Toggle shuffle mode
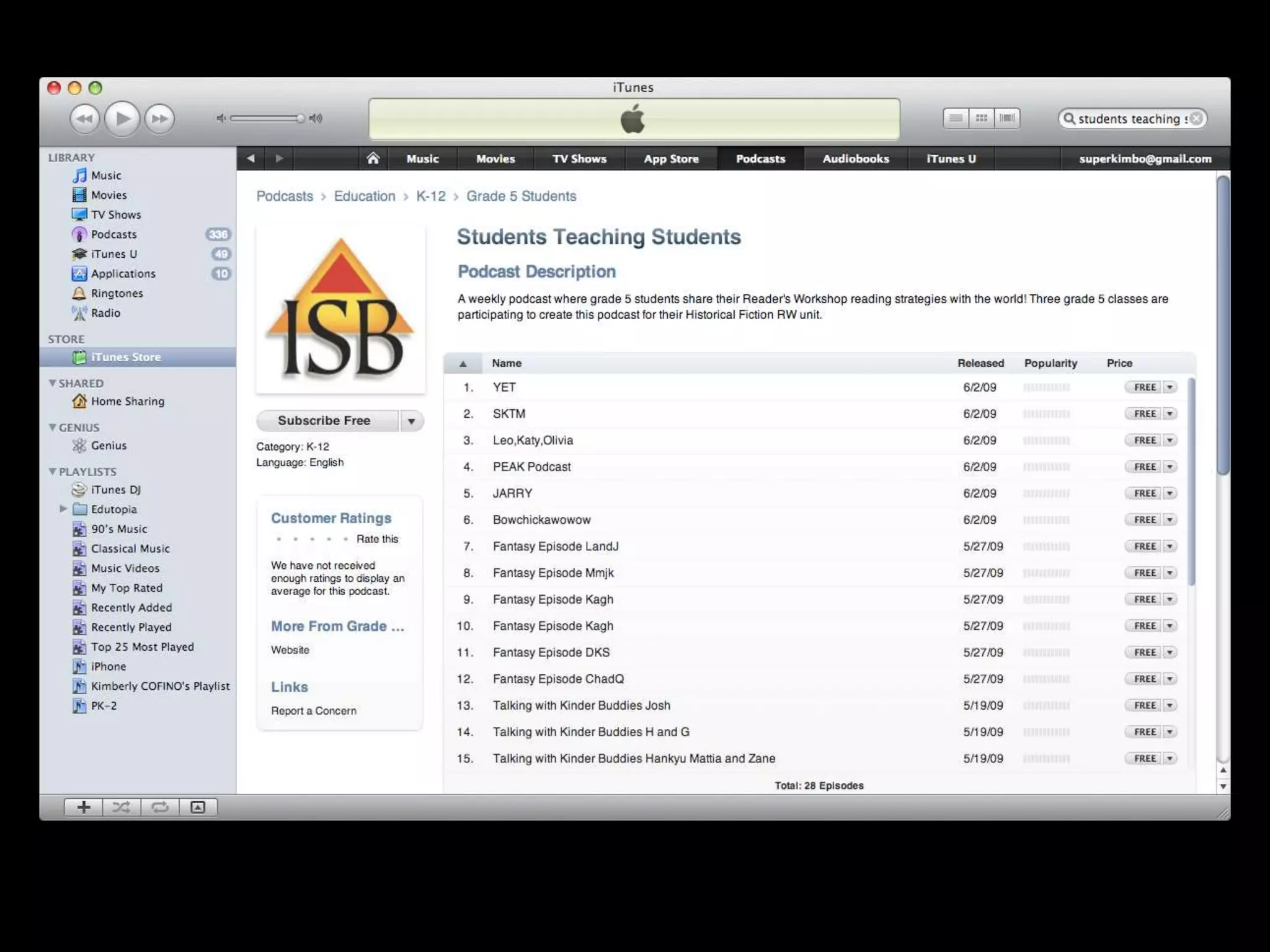Screen dimensions: 1270x952 [x=122, y=807]
